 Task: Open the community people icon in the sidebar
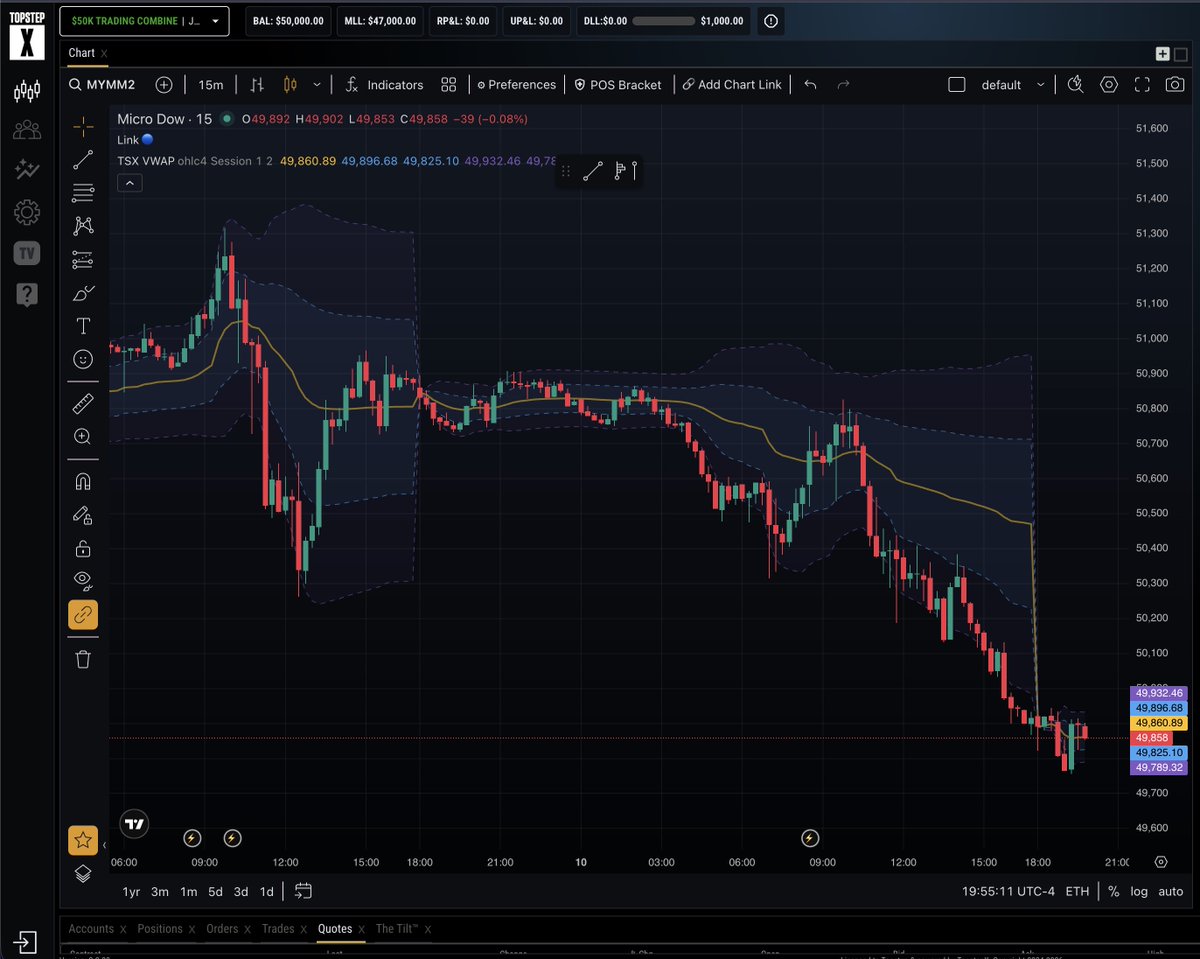27,130
